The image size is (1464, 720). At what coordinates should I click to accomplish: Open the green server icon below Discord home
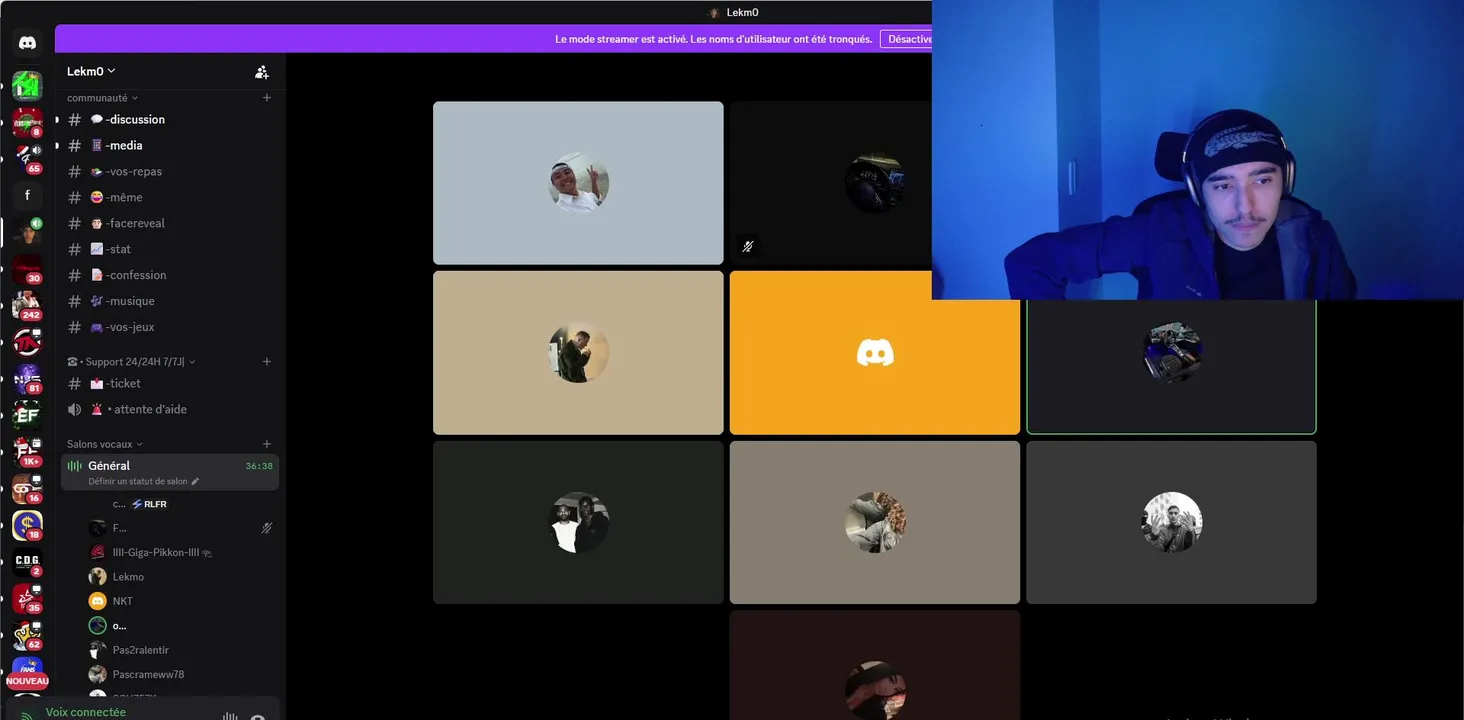(27, 86)
